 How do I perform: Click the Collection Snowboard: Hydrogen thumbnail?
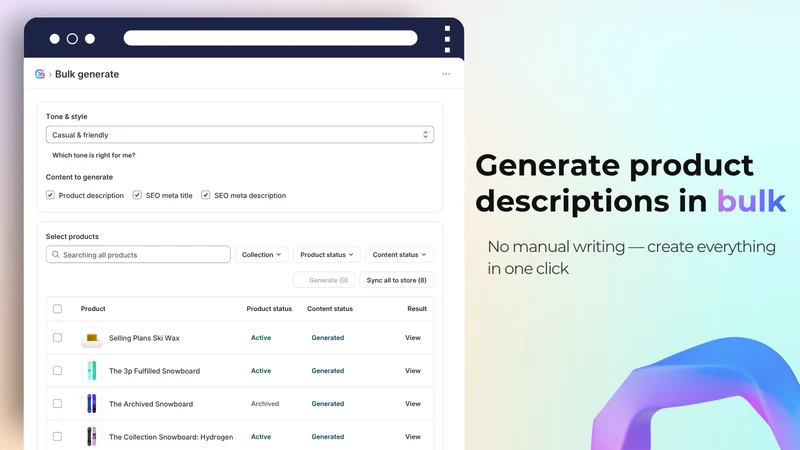pyautogui.click(x=92, y=437)
